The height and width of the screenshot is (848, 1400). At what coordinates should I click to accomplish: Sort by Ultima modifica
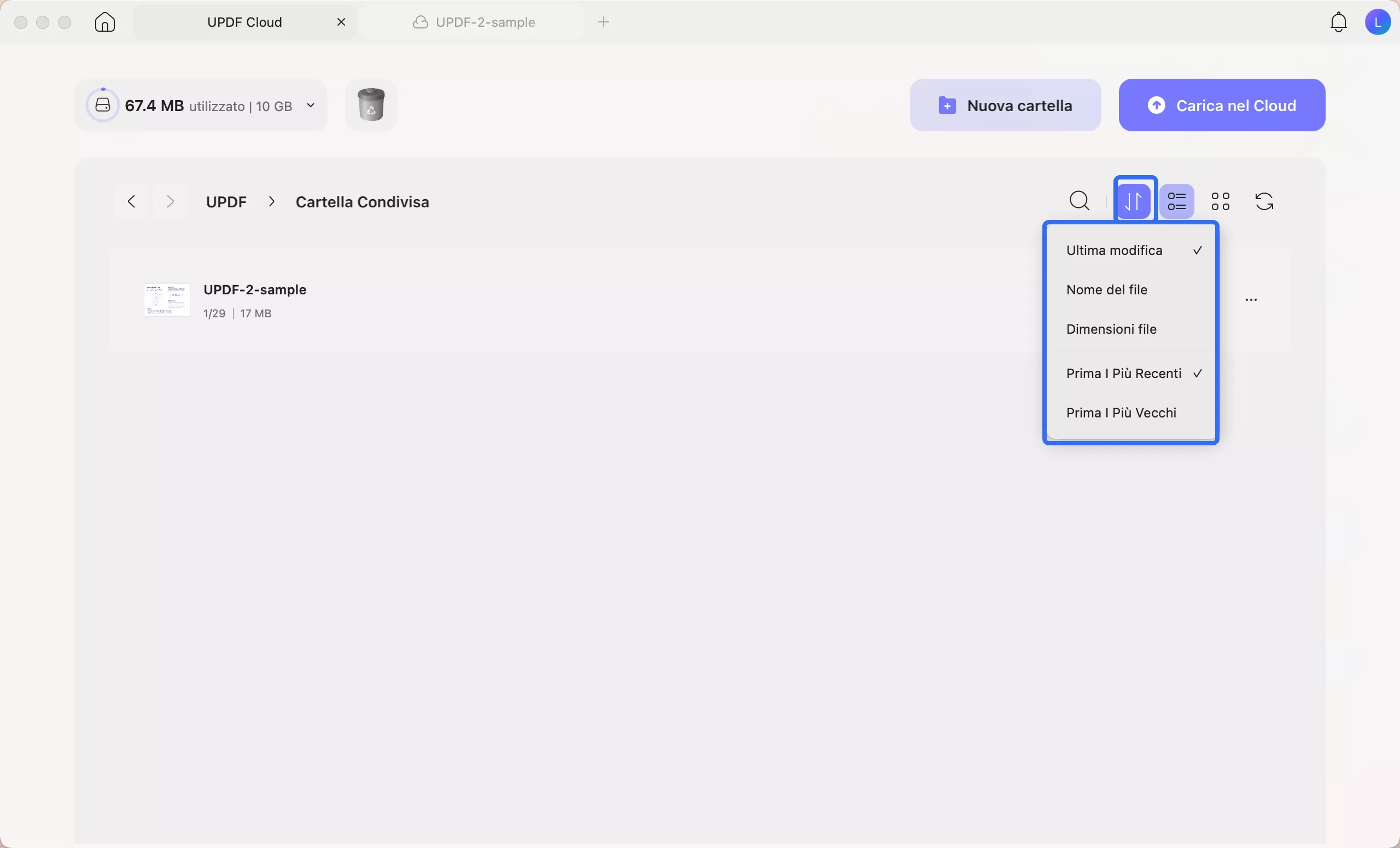point(1113,251)
